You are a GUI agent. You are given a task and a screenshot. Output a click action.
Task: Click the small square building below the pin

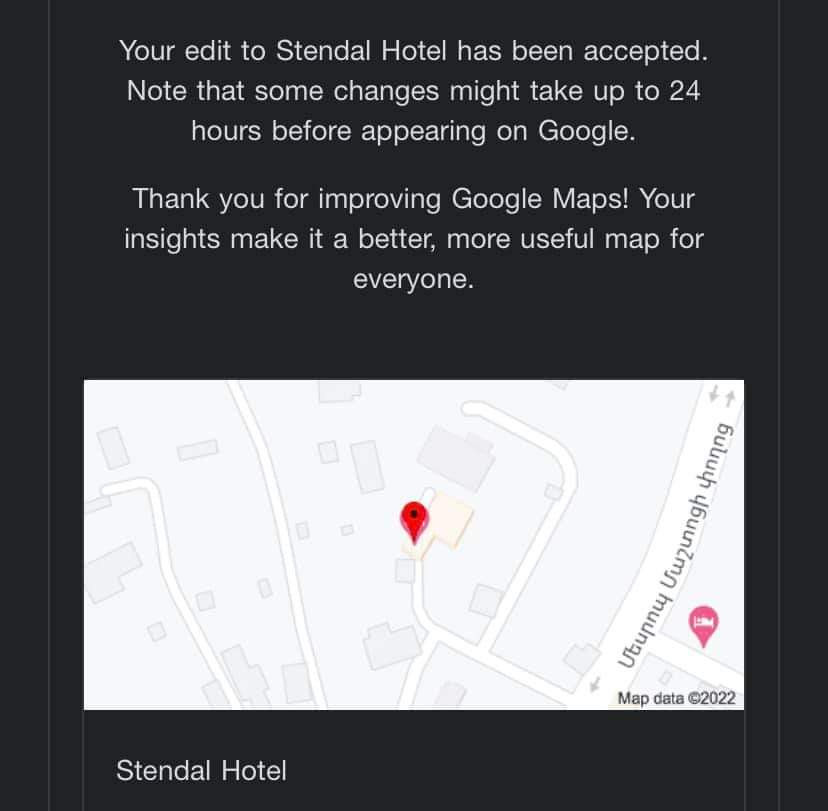tap(405, 571)
